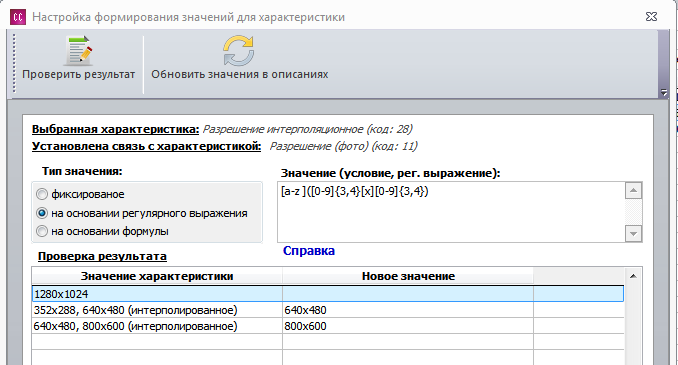Click the Обновить значения в описаниях label
This screenshot has width=678, height=365.
click(x=240, y=74)
